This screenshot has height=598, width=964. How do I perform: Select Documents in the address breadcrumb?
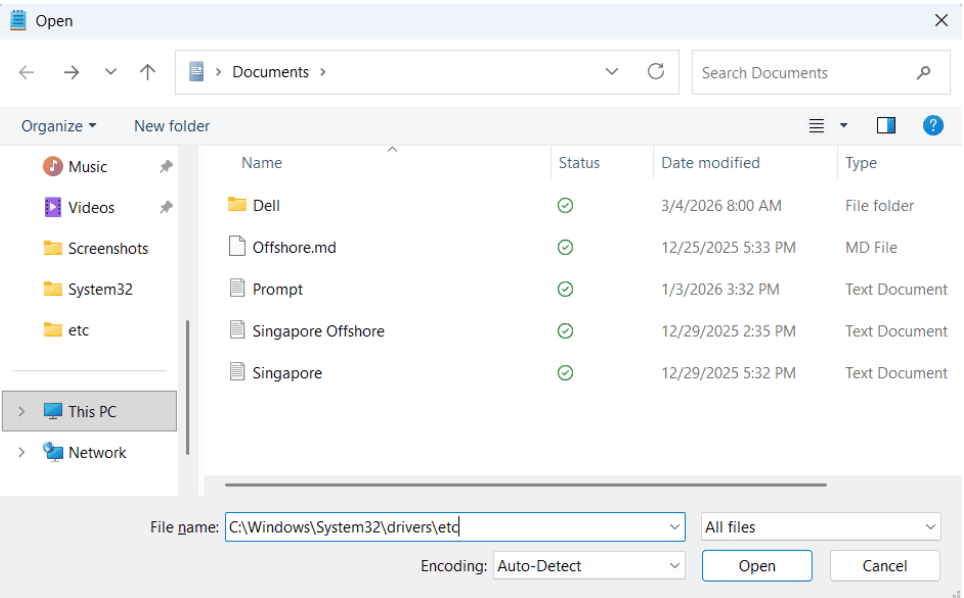[x=271, y=72]
